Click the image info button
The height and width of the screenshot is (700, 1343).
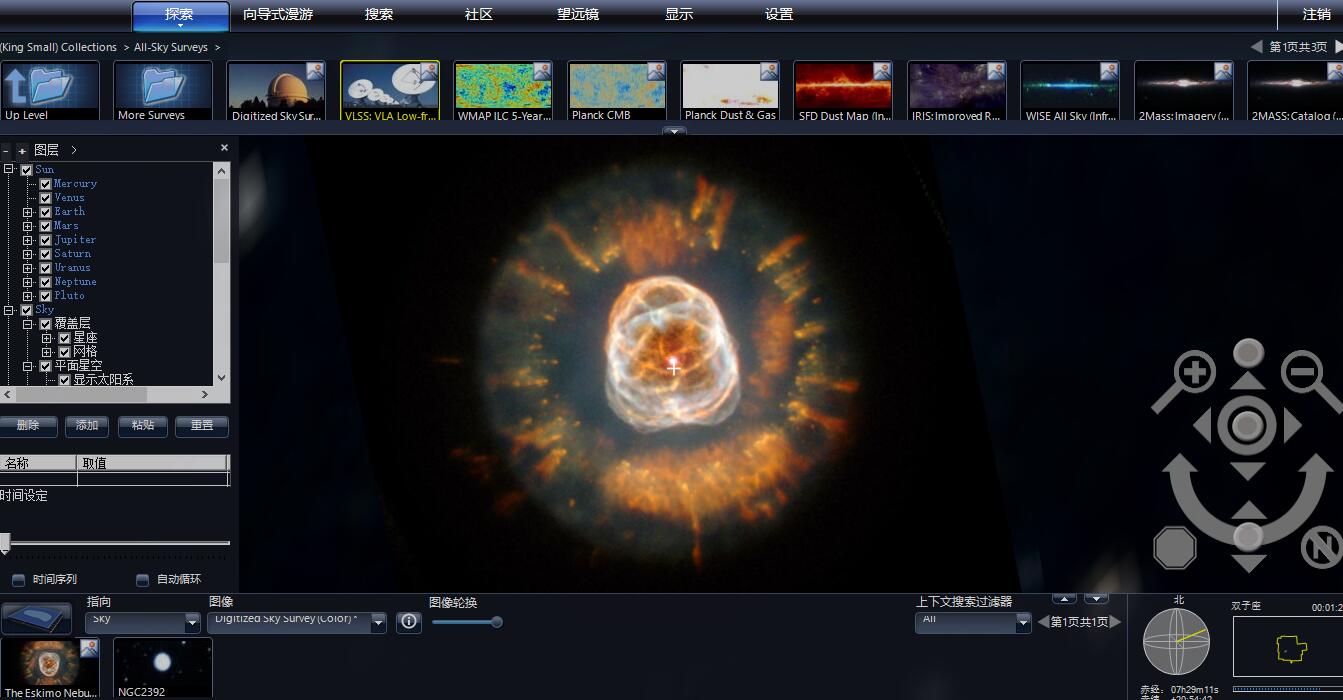tap(409, 622)
